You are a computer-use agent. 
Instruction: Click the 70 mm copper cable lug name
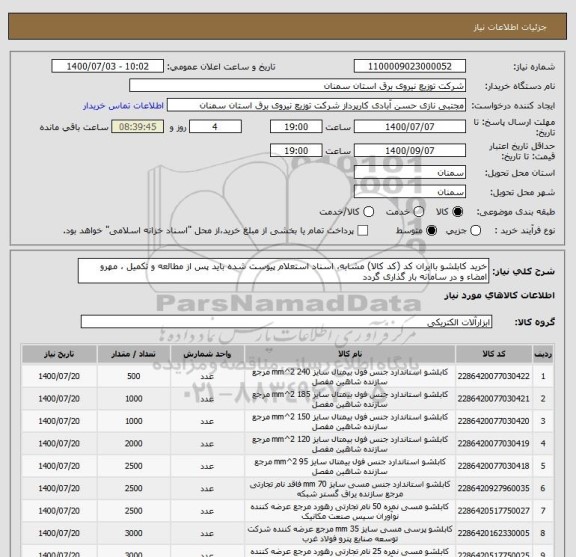(x=350, y=489)
